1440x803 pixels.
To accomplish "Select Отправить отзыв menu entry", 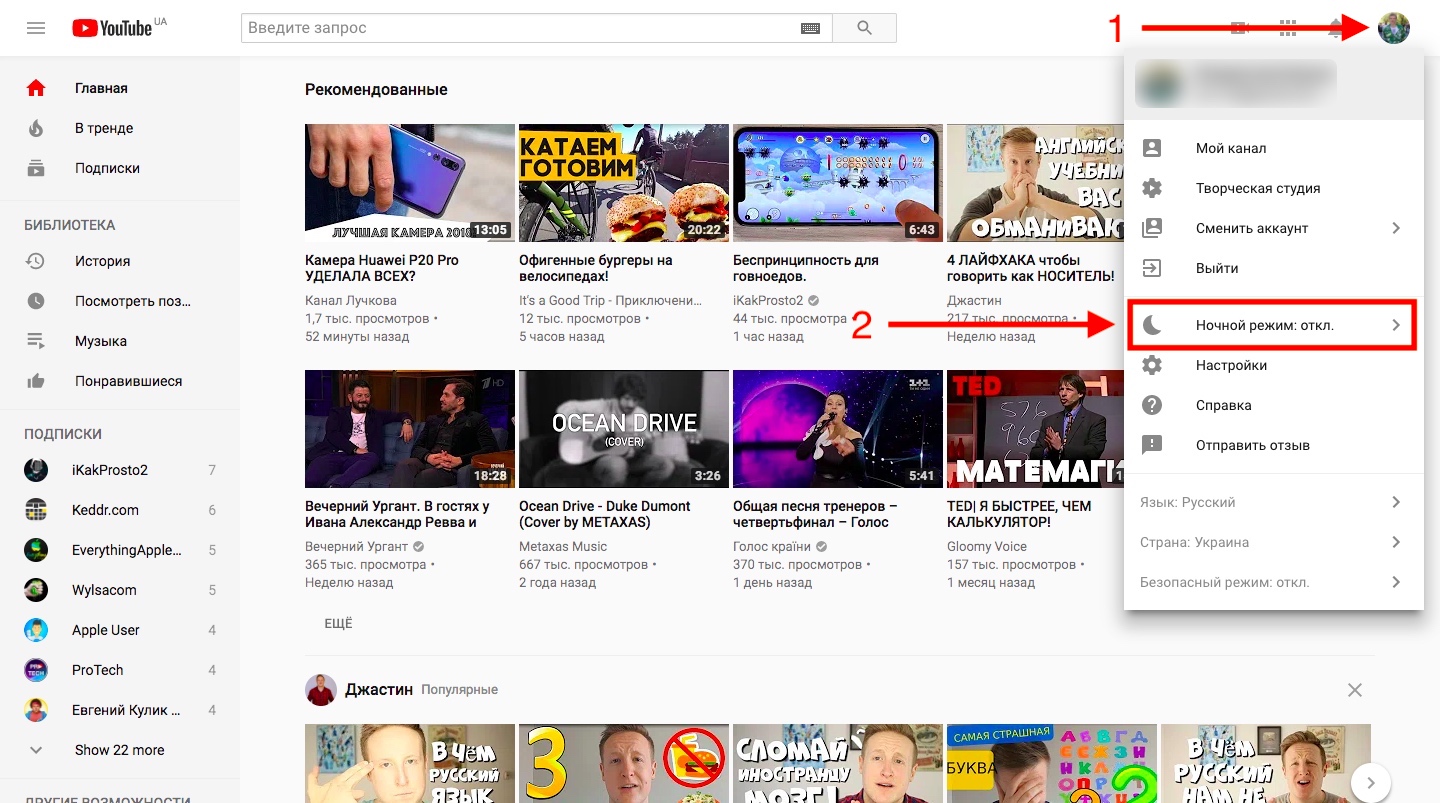I will (1274, 445).
